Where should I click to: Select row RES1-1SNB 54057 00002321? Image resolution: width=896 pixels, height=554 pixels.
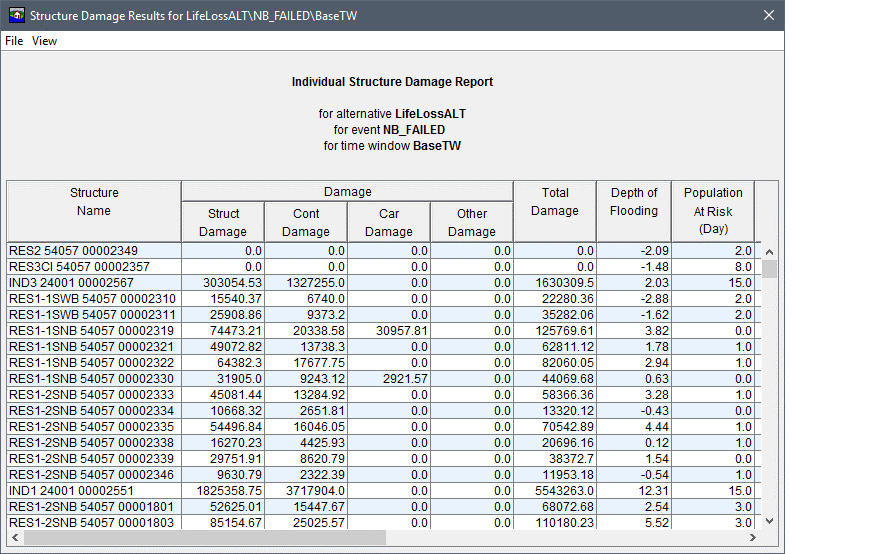click(x=384, y=347)
